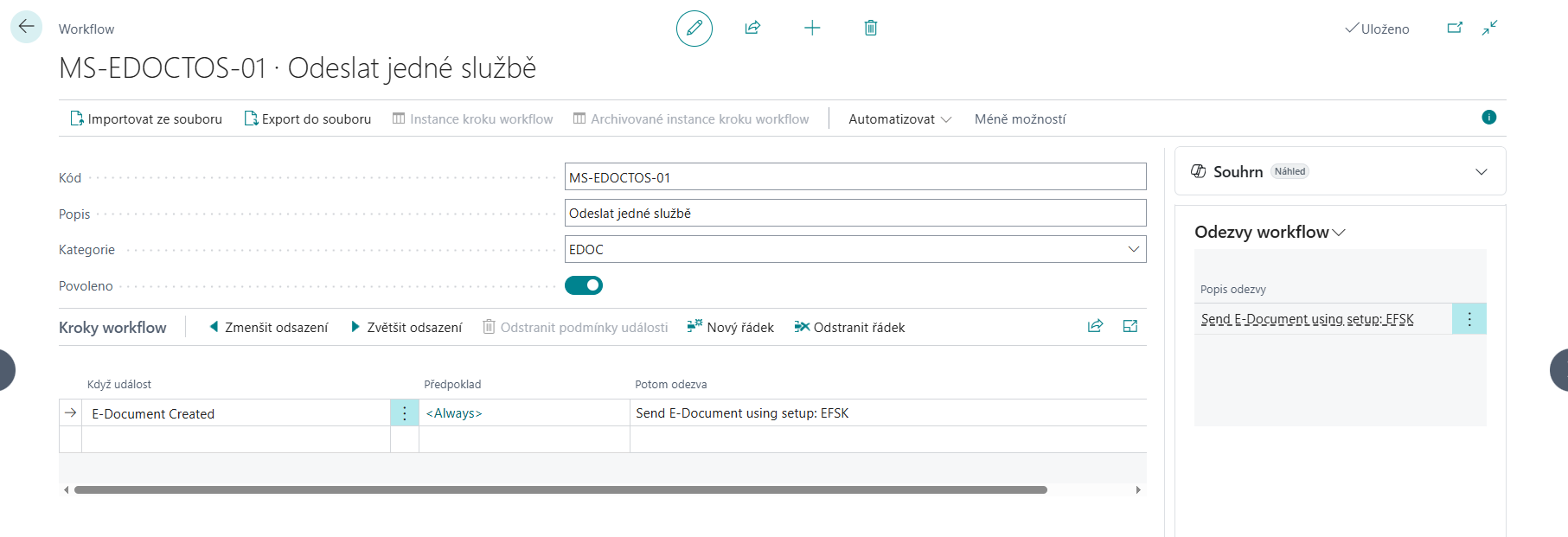Open options for Send E-Document response row
1568x537 pixels.
click(x=1469, y=319)
